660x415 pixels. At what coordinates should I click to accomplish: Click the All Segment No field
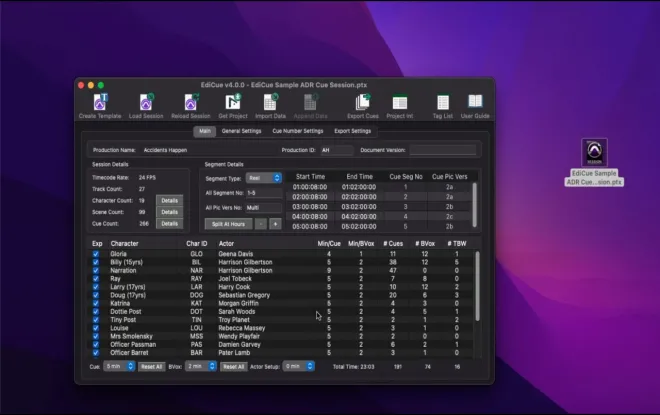click(x=263, y=193)
